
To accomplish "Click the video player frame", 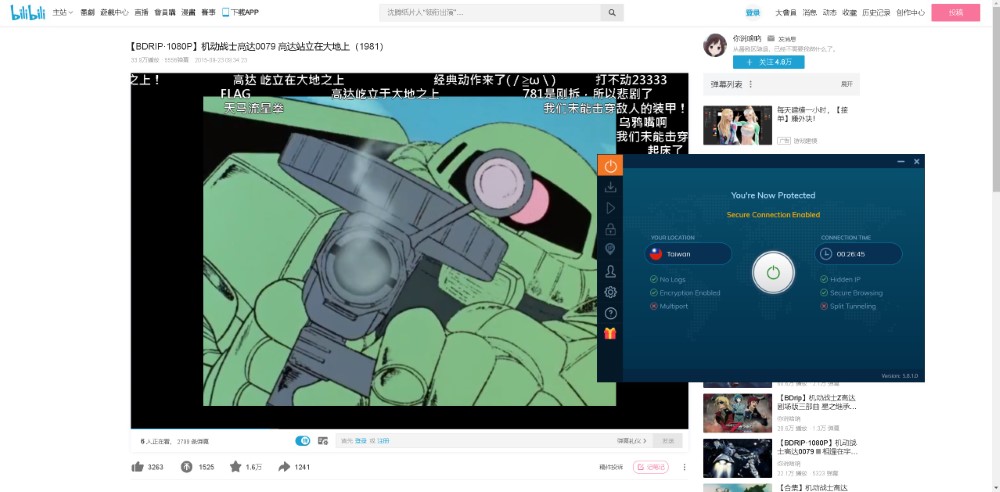I will (409, 251).
